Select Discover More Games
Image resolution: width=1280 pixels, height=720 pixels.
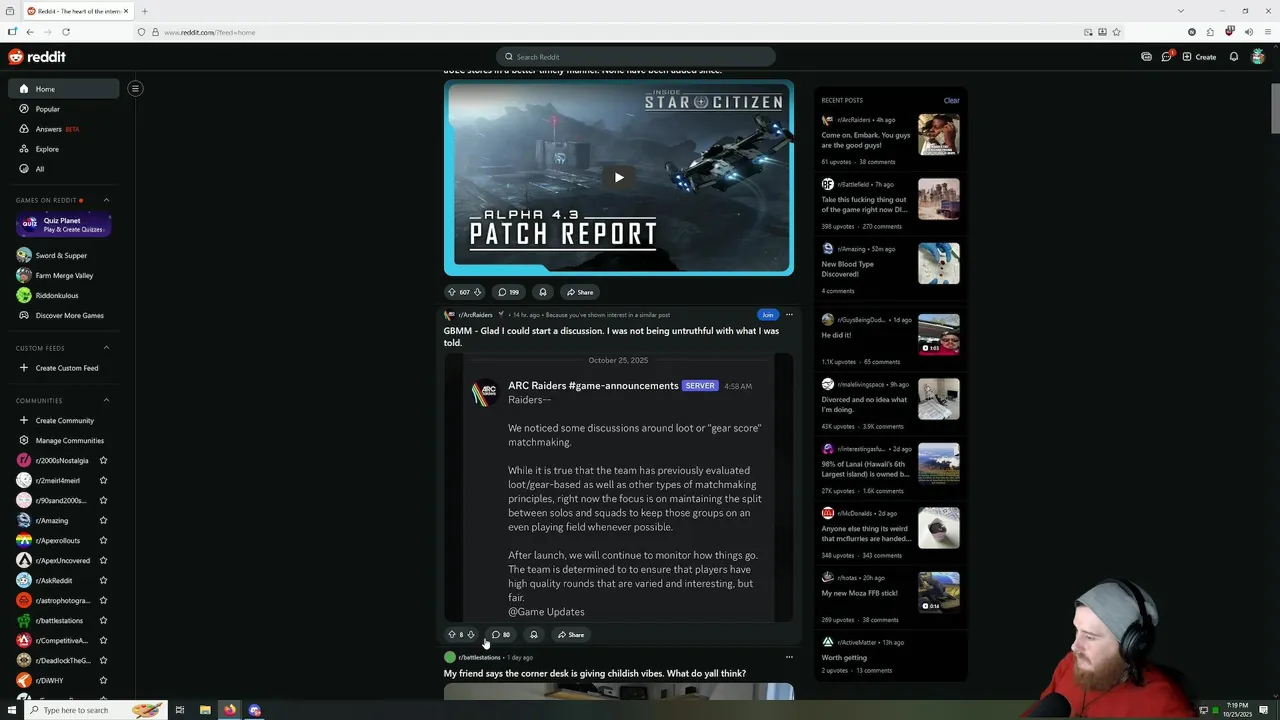coord(63,315)
